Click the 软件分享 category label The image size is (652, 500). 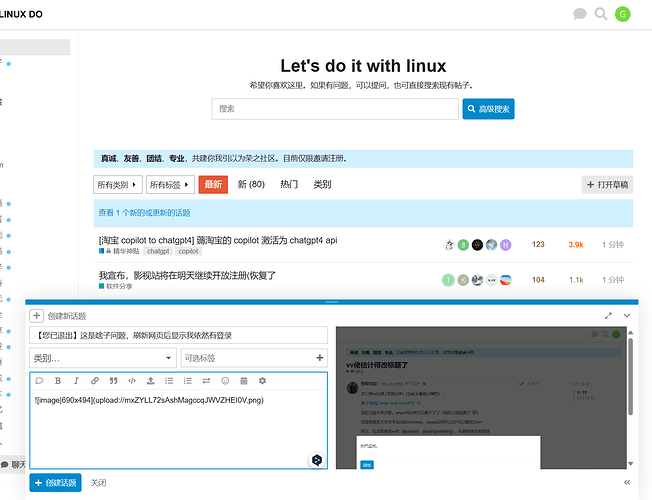pyautogui.click(x=116, y=286)
